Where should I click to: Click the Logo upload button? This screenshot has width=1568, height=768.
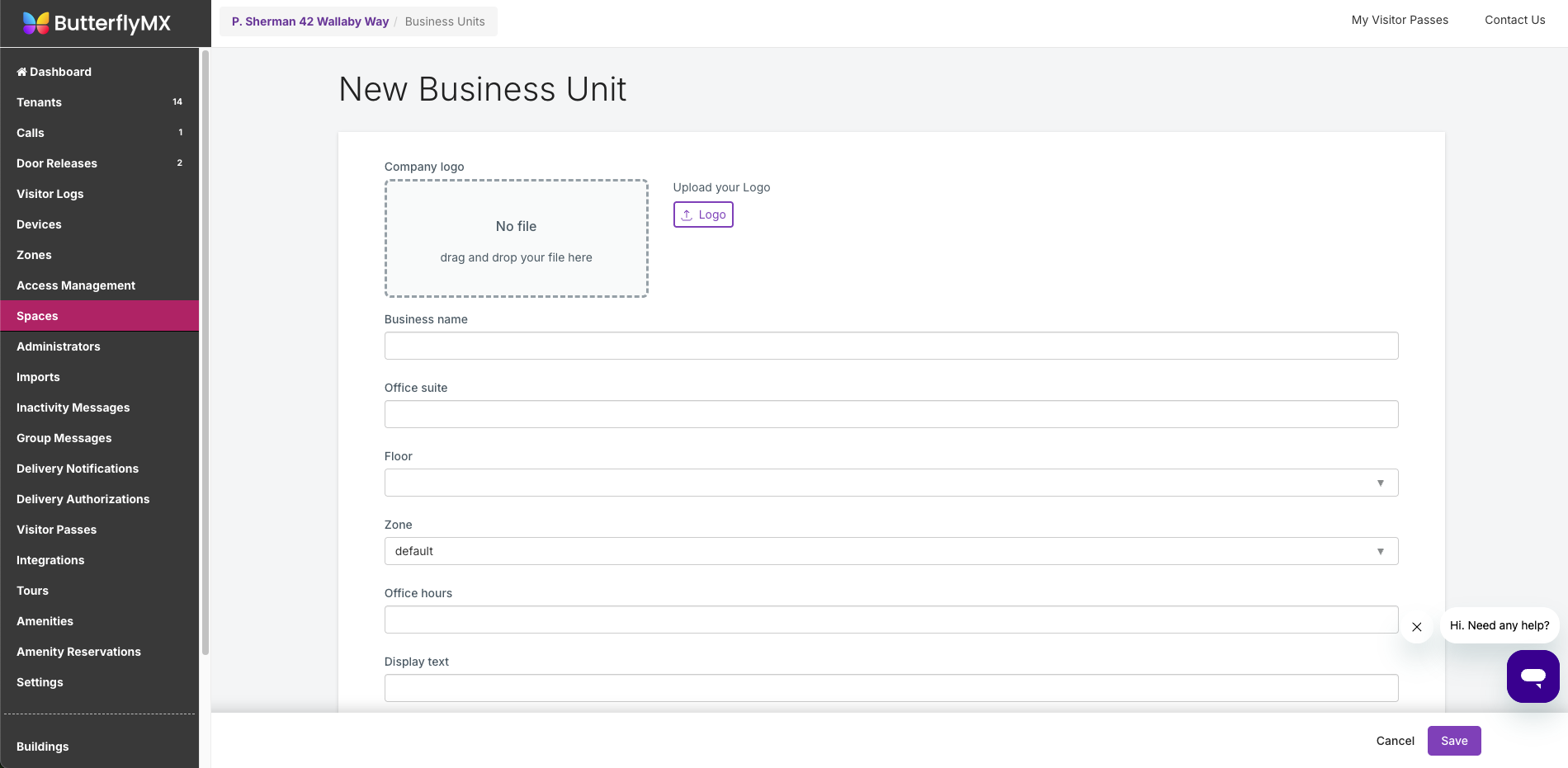pos(703,214)
